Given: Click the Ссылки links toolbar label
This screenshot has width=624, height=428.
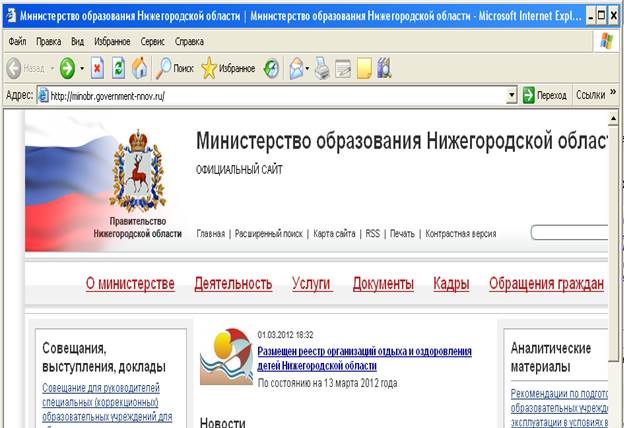Looking at the screenshot, I should 591,95.
